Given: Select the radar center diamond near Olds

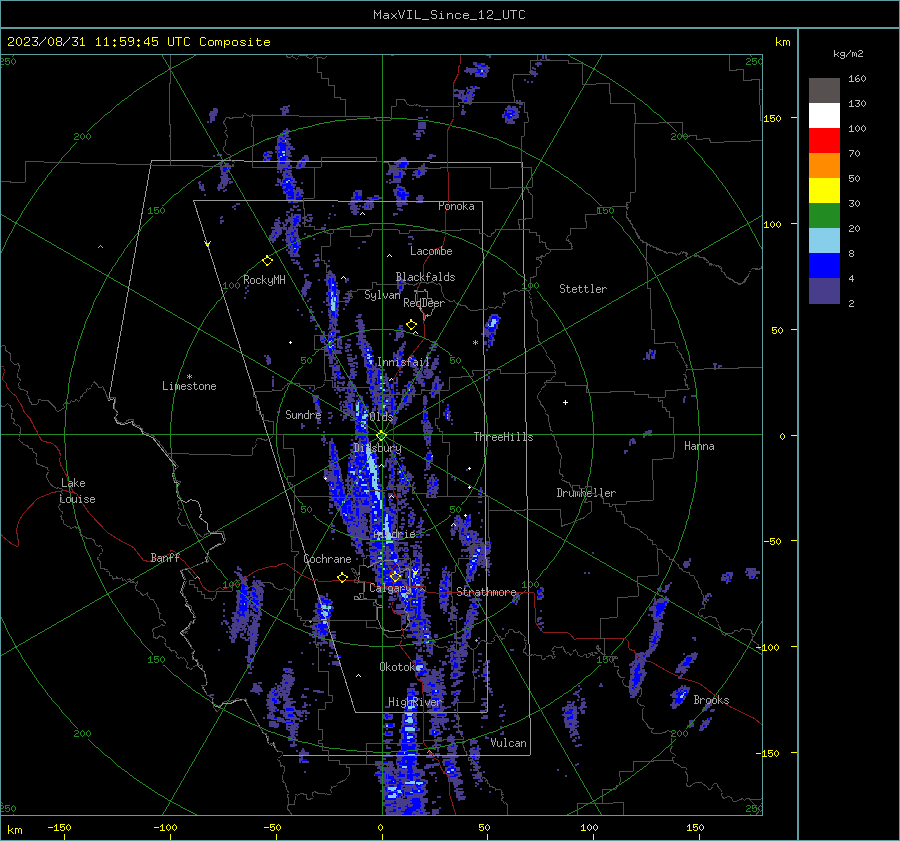Looking at the screenshot, I should tap(381, 436).
